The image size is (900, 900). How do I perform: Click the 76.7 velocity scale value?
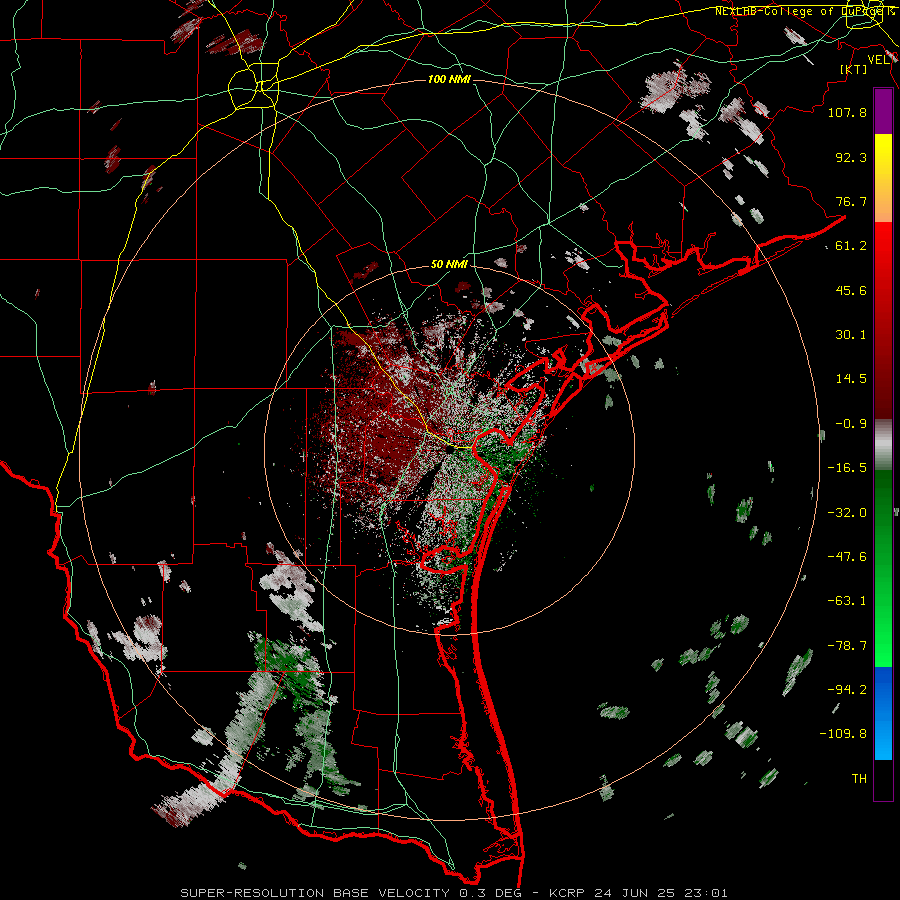[851, 201]
